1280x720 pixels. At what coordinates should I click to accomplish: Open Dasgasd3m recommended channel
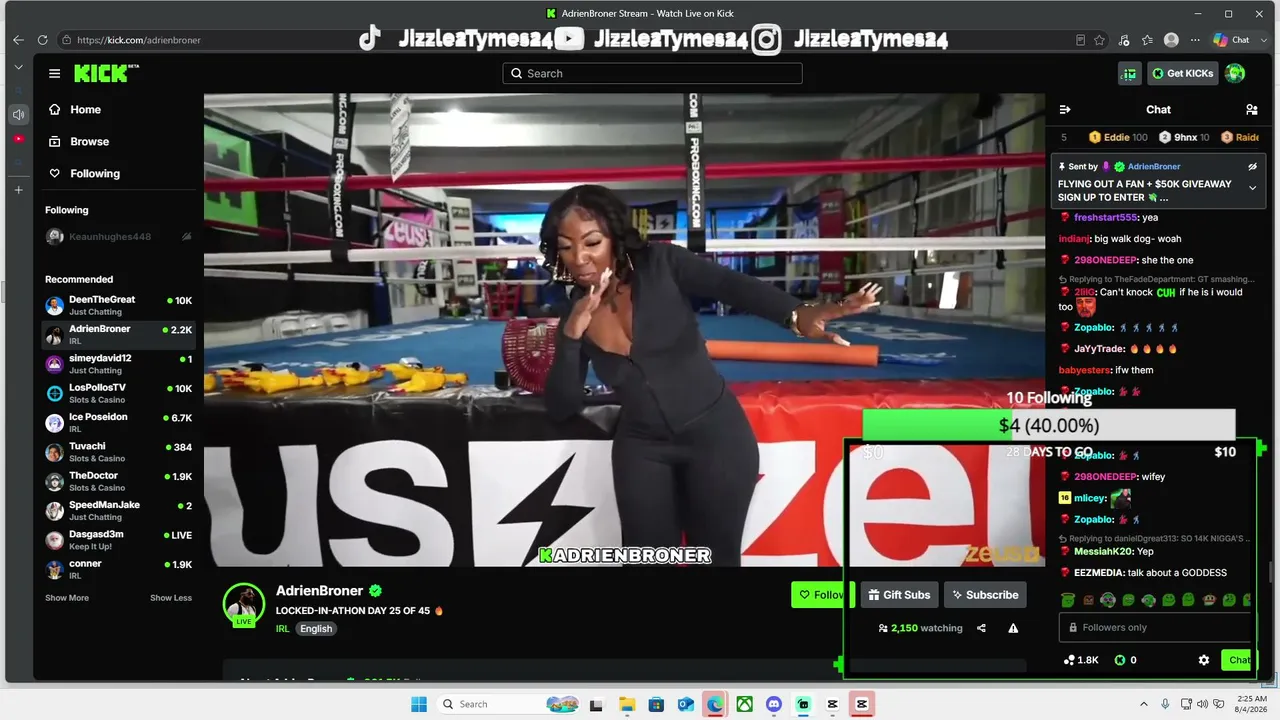pos(118,540)
